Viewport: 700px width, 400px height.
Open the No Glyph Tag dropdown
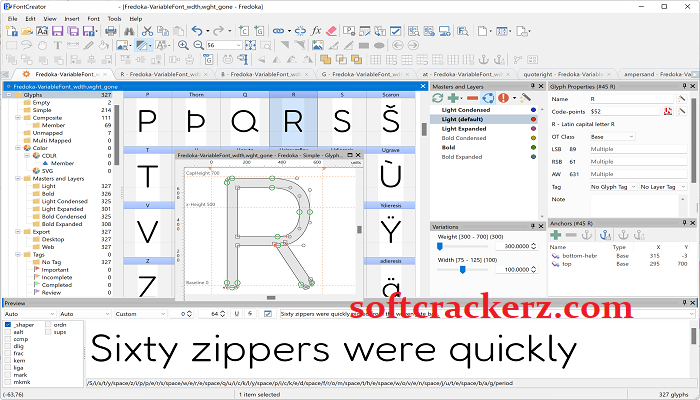pyautogui.click(x=613, y=187)
